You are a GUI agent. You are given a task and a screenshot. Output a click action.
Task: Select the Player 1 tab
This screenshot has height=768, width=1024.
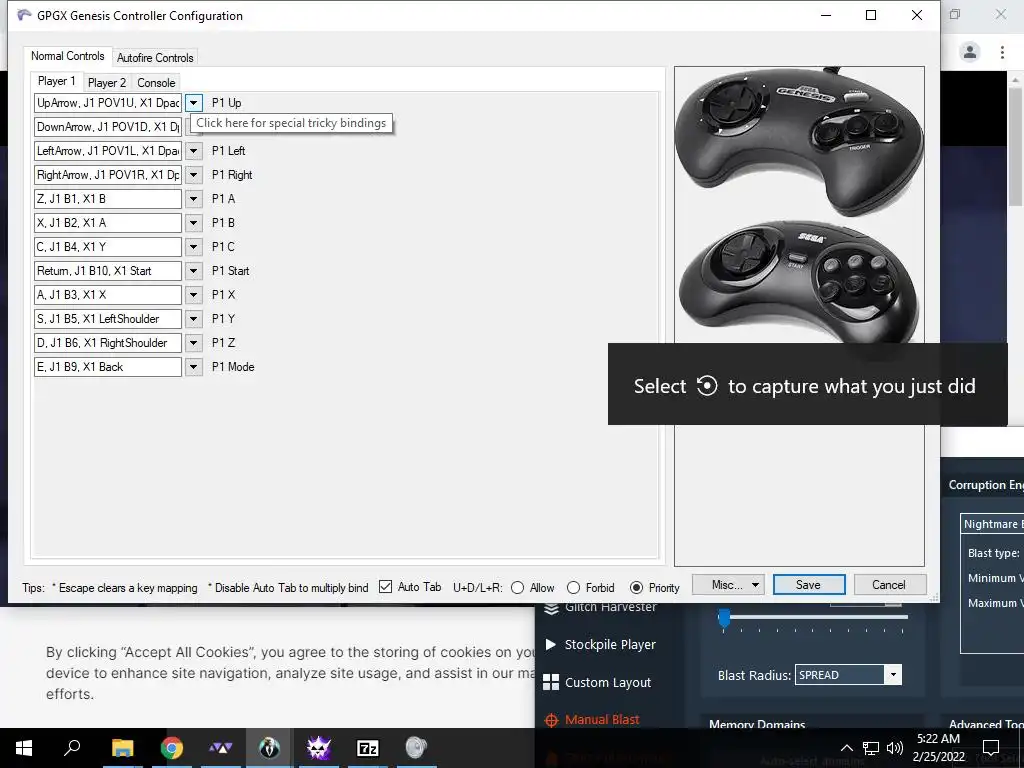point(57,81)
